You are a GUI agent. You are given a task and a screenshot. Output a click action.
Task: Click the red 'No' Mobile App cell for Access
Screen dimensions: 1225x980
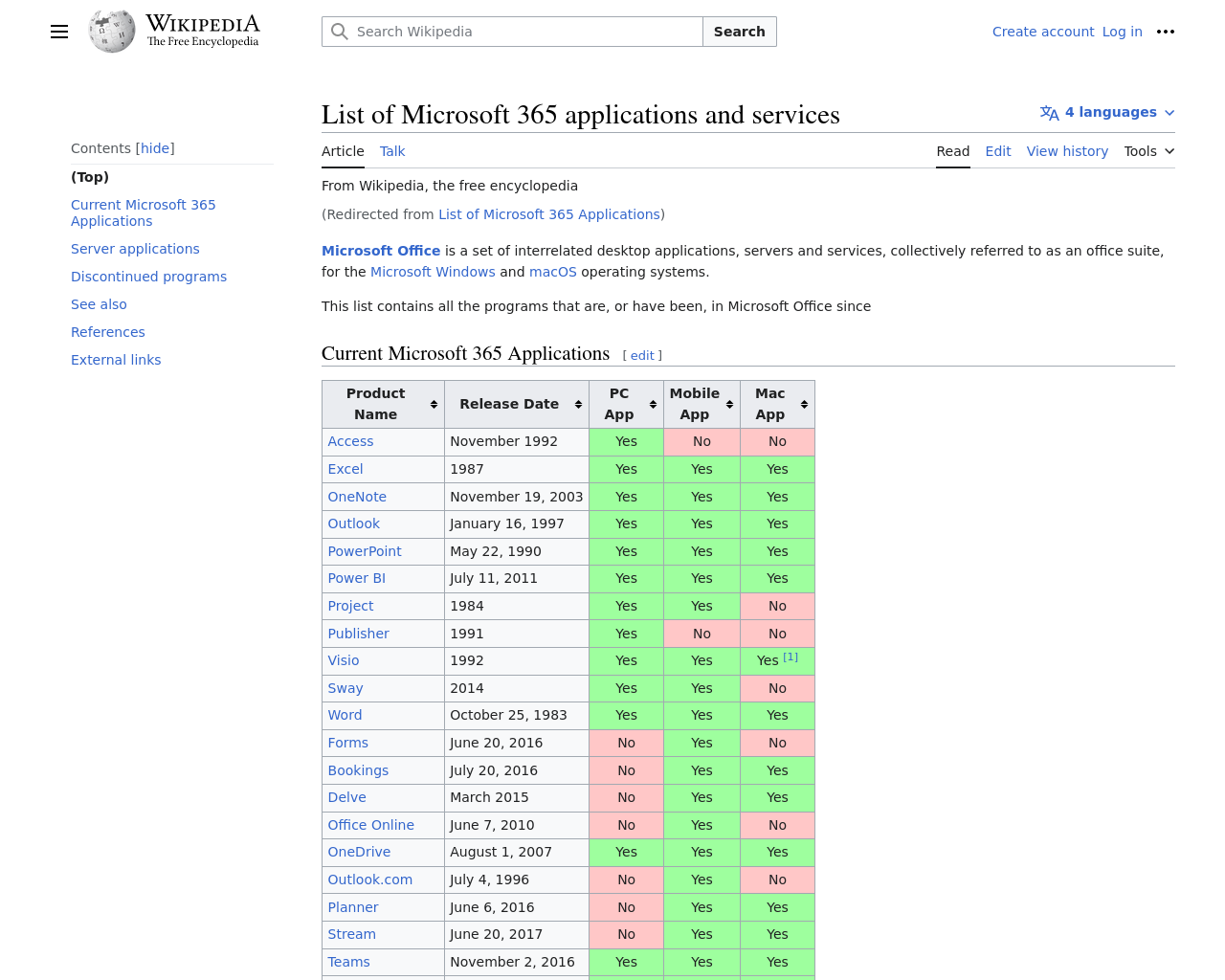[x=702, y=441]
